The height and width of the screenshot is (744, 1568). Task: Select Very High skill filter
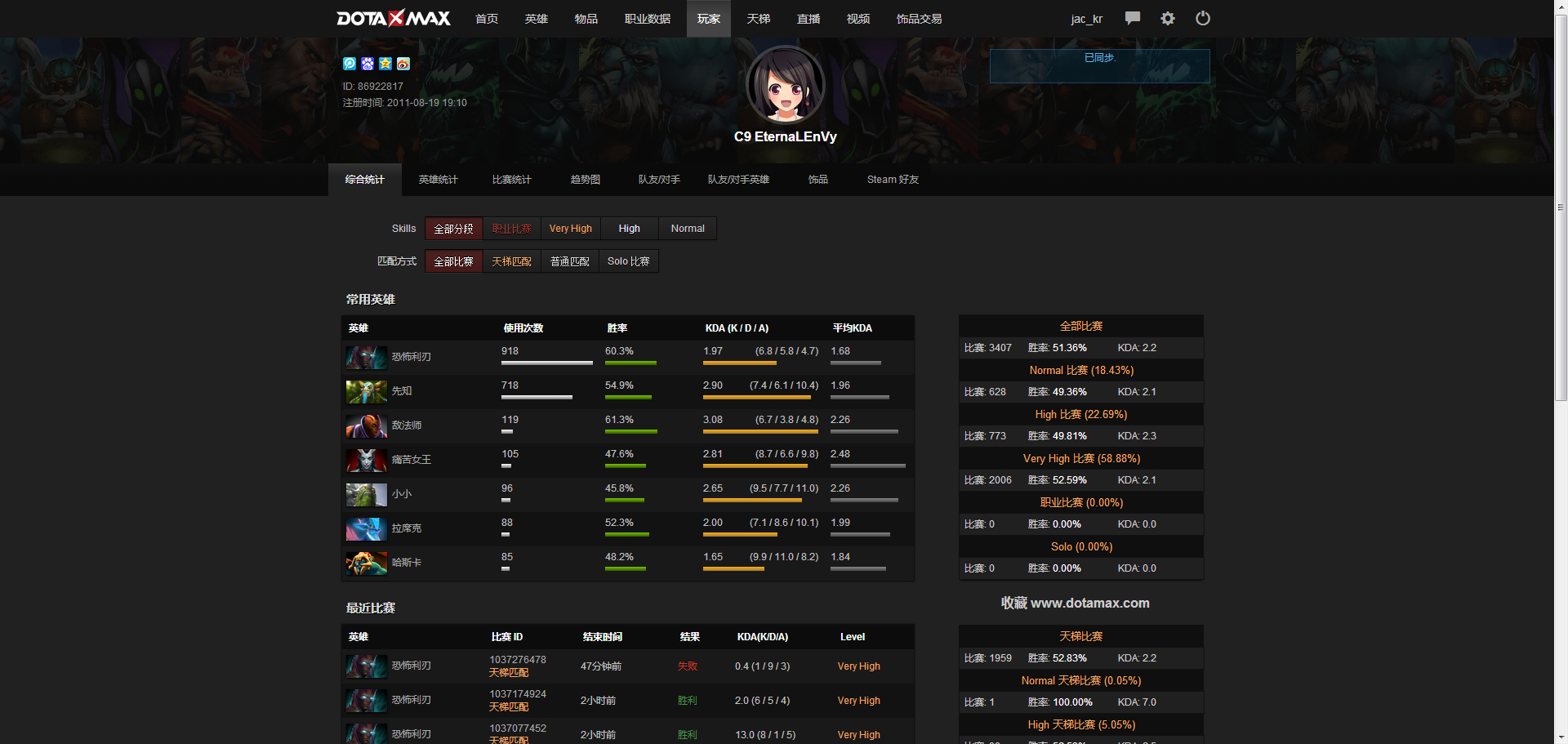coord(571,229)
